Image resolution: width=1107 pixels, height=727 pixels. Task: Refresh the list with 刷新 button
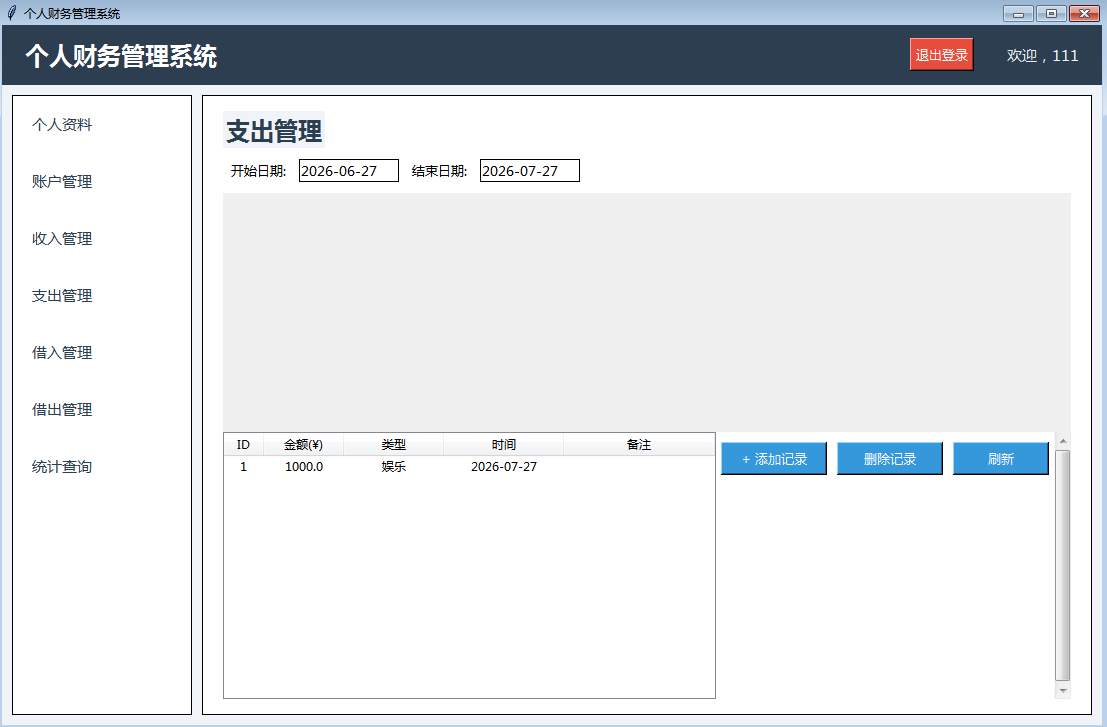[x=1000, y=459]
